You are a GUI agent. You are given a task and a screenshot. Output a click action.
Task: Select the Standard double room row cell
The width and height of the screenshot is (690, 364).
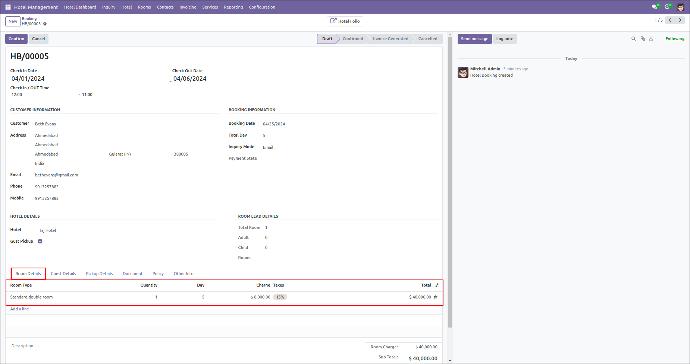pos(32,297)
